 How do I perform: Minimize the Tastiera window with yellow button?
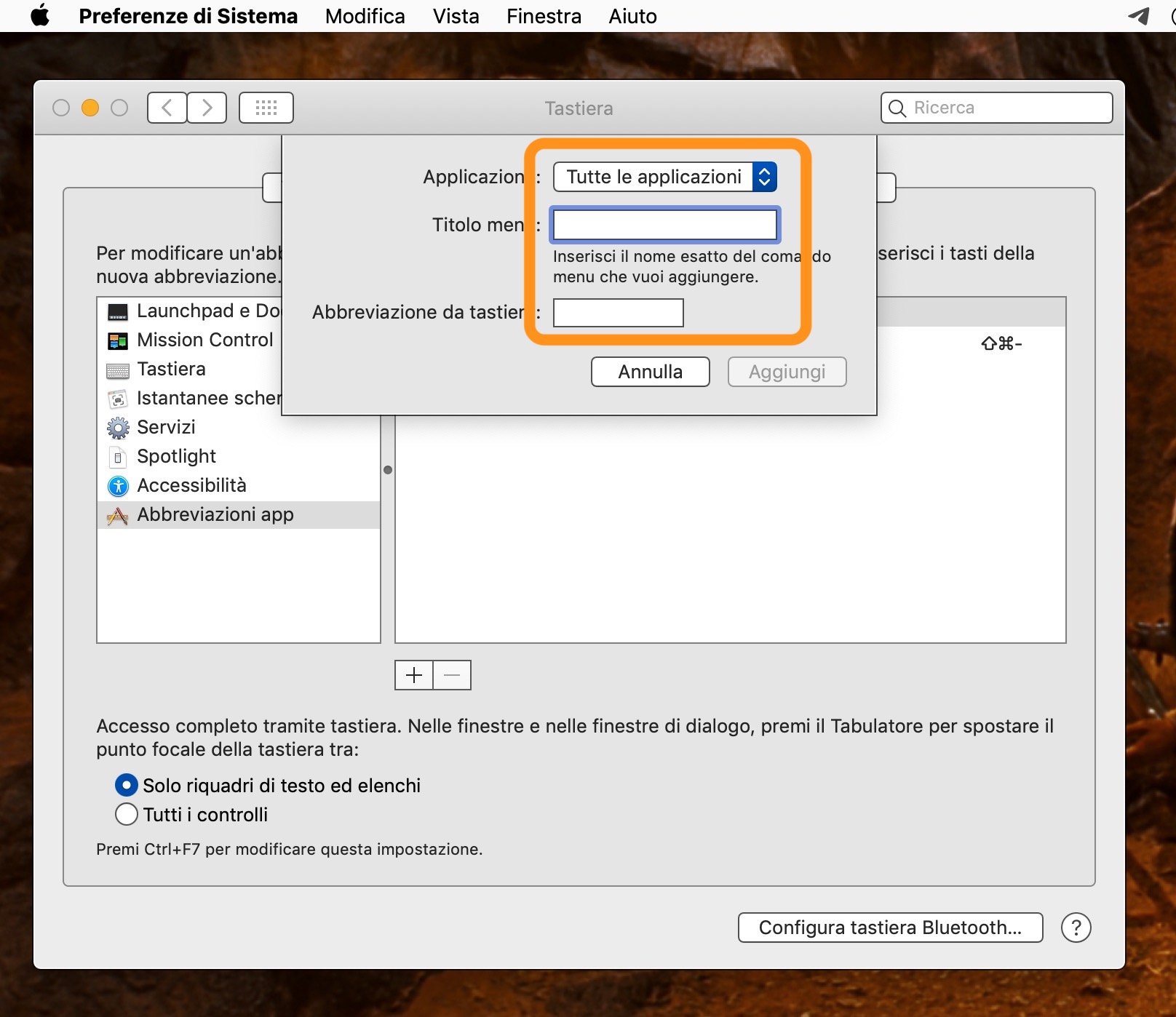point(90,108)
